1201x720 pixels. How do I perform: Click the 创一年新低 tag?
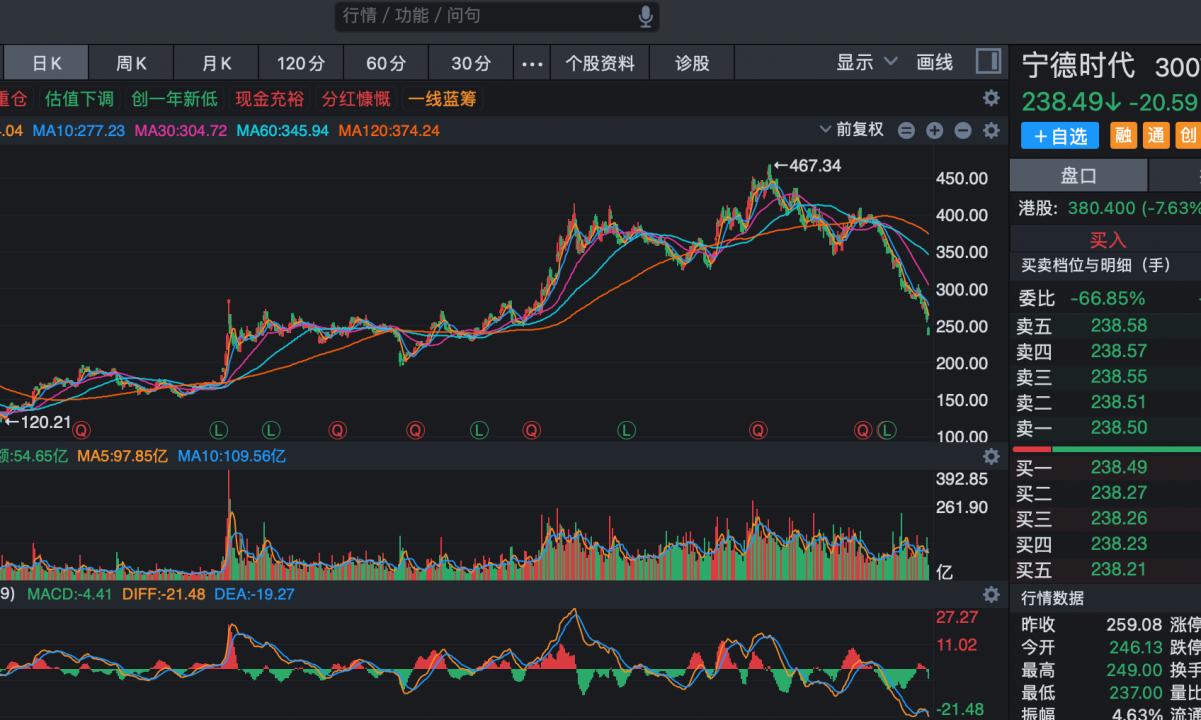[175, 99]
